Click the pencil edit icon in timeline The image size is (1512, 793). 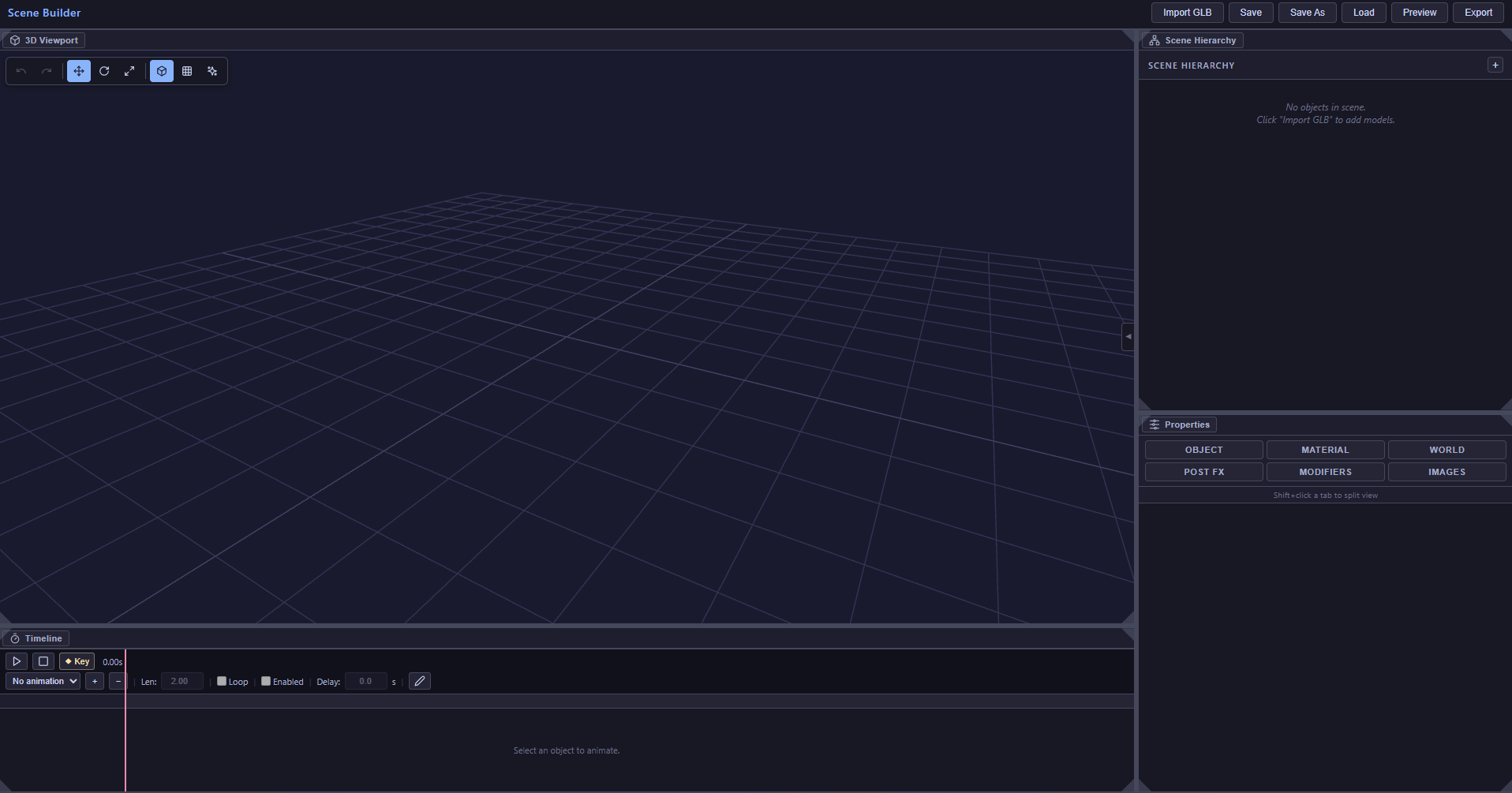[x=420, y=681]
